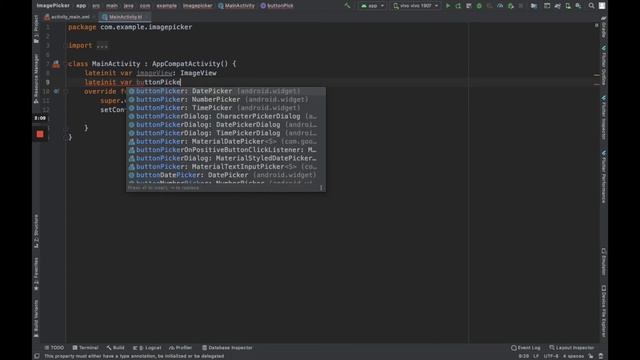Screen dimensions: 640x360
Task: Choose the 'buttonPicker: NumberPicker' suggestion
Action: 226,100
